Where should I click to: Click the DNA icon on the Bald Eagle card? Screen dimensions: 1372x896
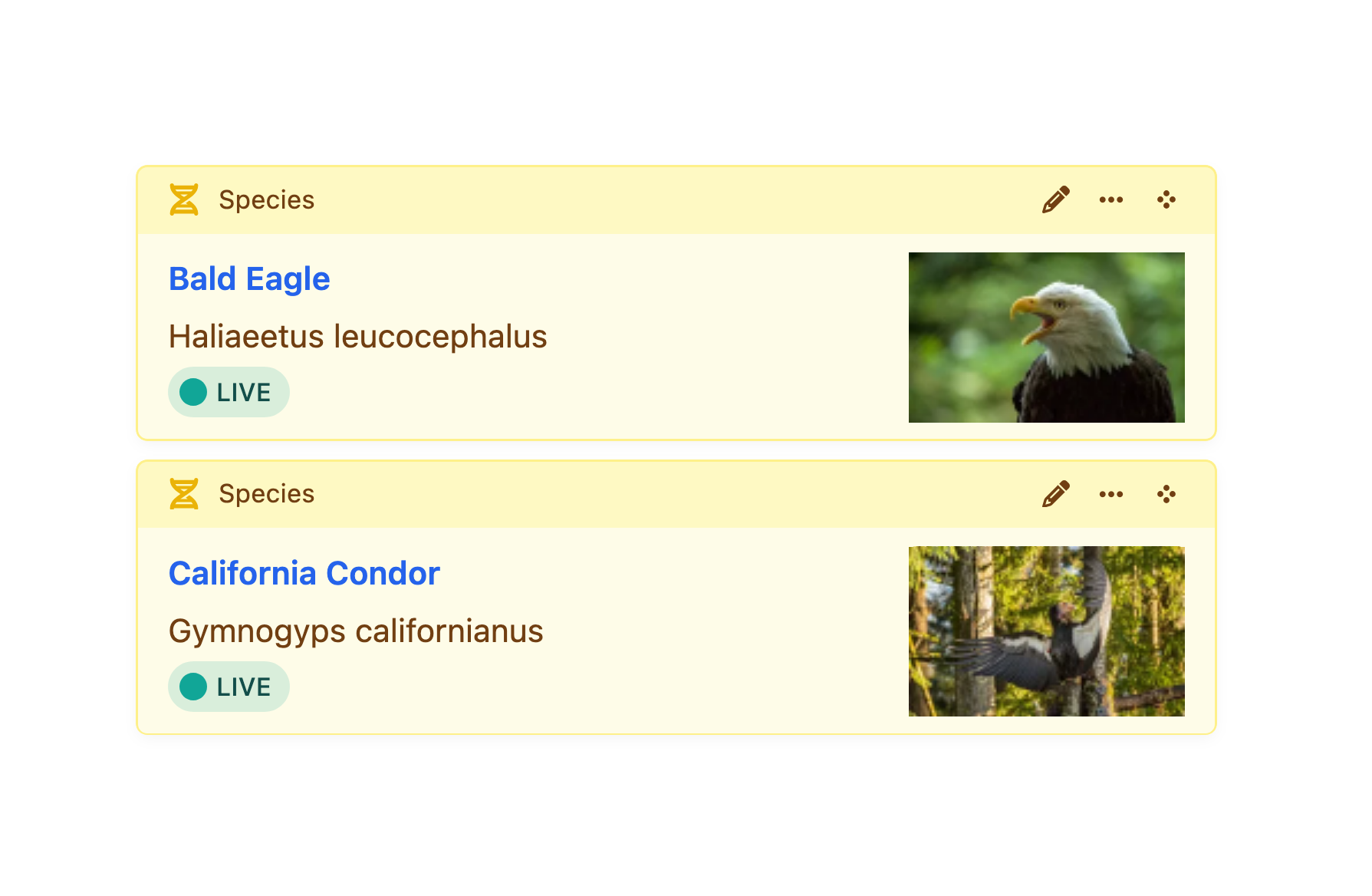pyautogui.click(x=184, y=199)
